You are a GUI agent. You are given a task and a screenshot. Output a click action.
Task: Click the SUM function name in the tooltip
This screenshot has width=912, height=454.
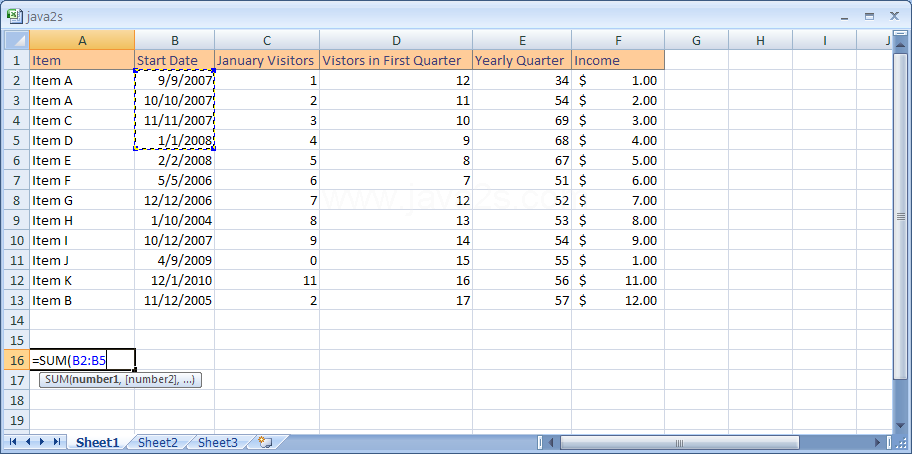pyautogui.click(x=55, y=380)
